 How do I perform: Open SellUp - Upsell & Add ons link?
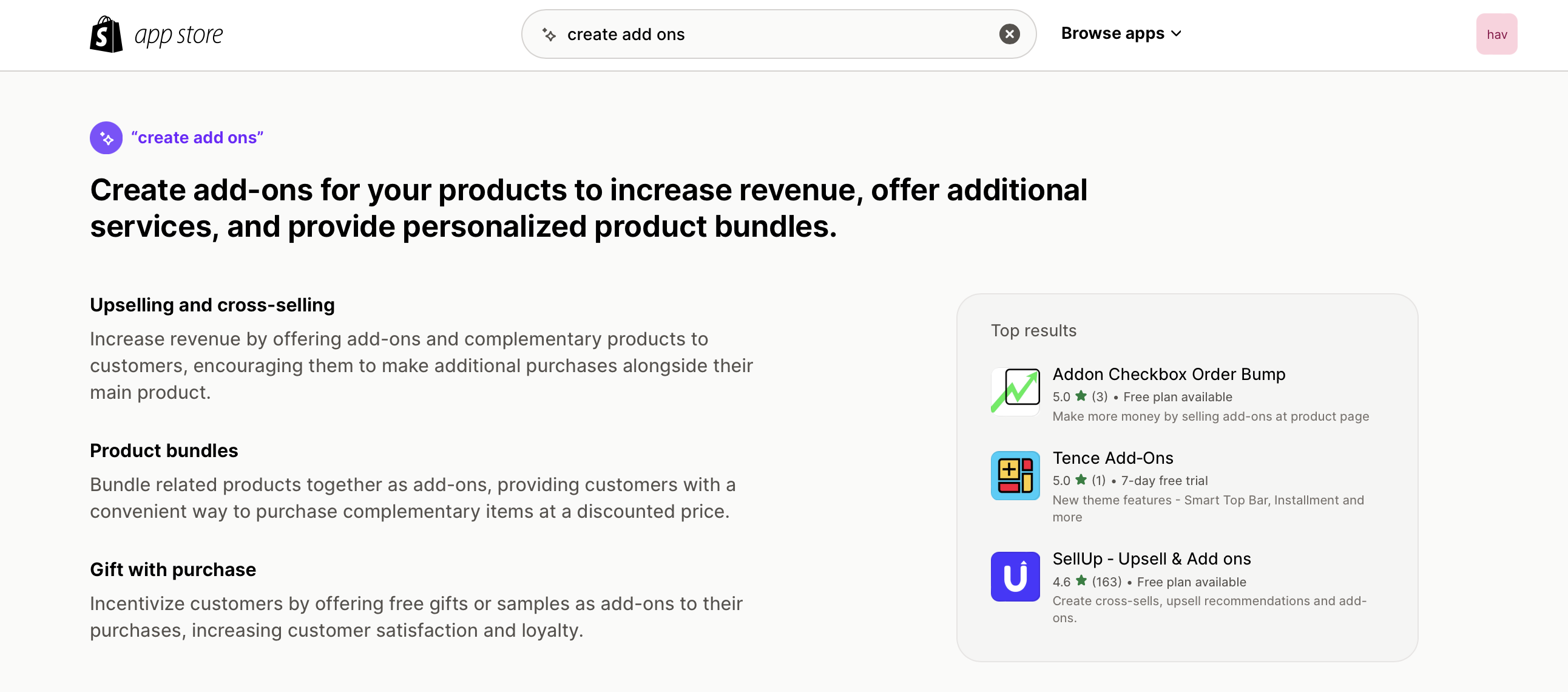pyautogui.click(x=1152, y=559)
